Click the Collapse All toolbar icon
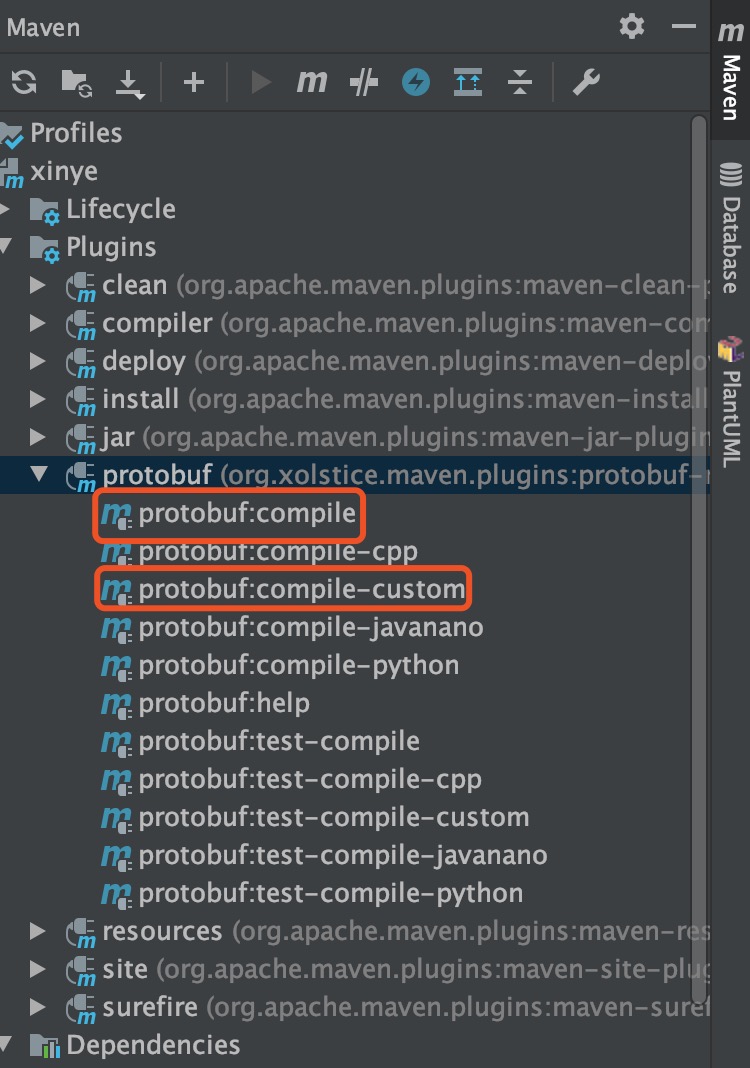The height and width of the screenshot is (1068, 750). [520, 83]
